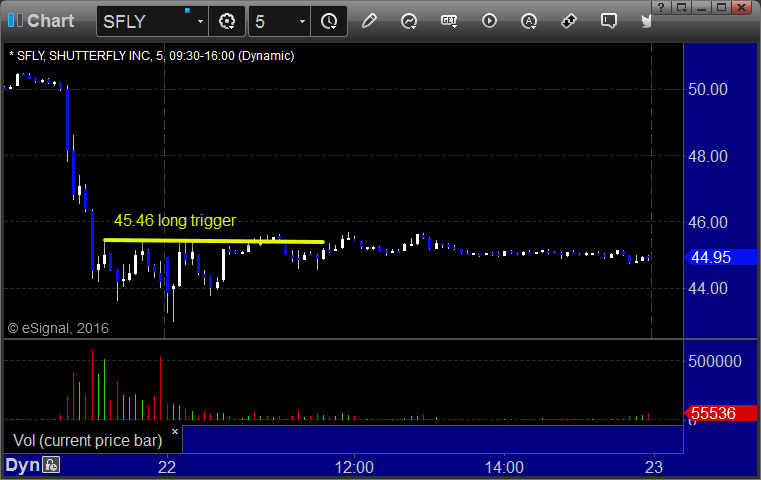Screen dimensions: 761x480
Task: Open the SFLY symbol dropdown arrow
Action: tap(200, 21)
